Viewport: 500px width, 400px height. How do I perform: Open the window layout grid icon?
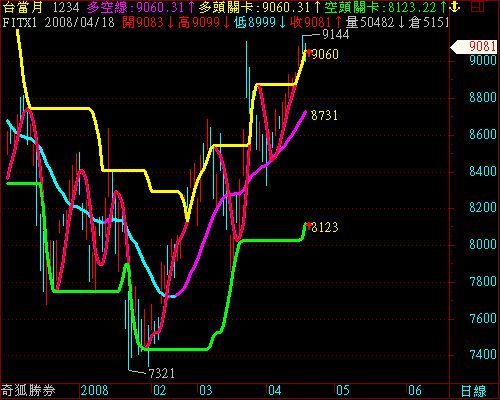pyautogui.click(x=478, y=7)
